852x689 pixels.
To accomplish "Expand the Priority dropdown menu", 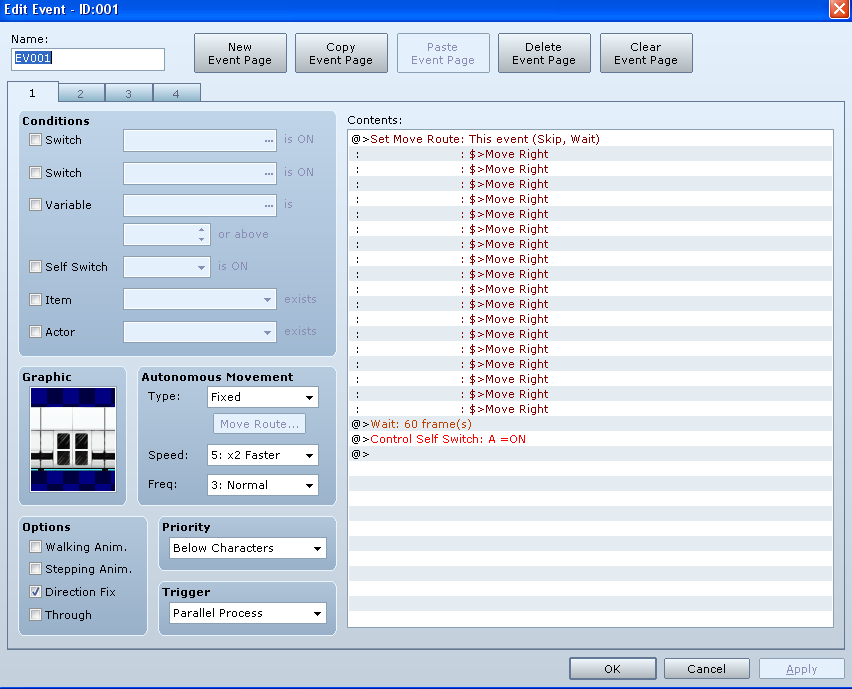I will (x=248, y=548).
